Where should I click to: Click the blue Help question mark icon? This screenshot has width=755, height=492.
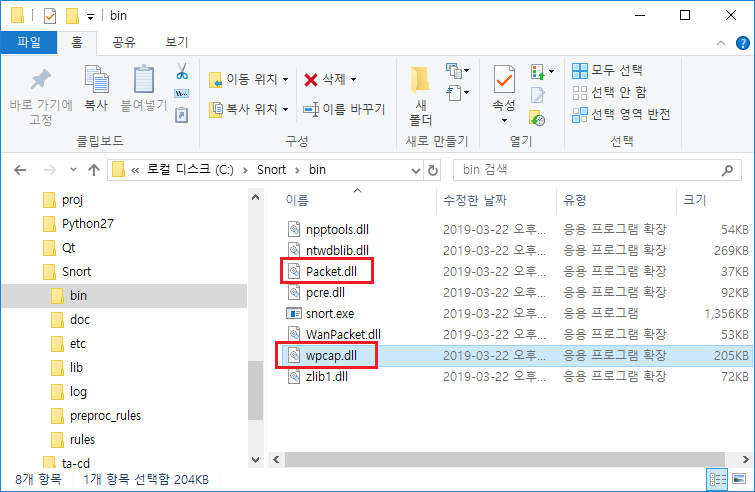click(x=741, y=43)
